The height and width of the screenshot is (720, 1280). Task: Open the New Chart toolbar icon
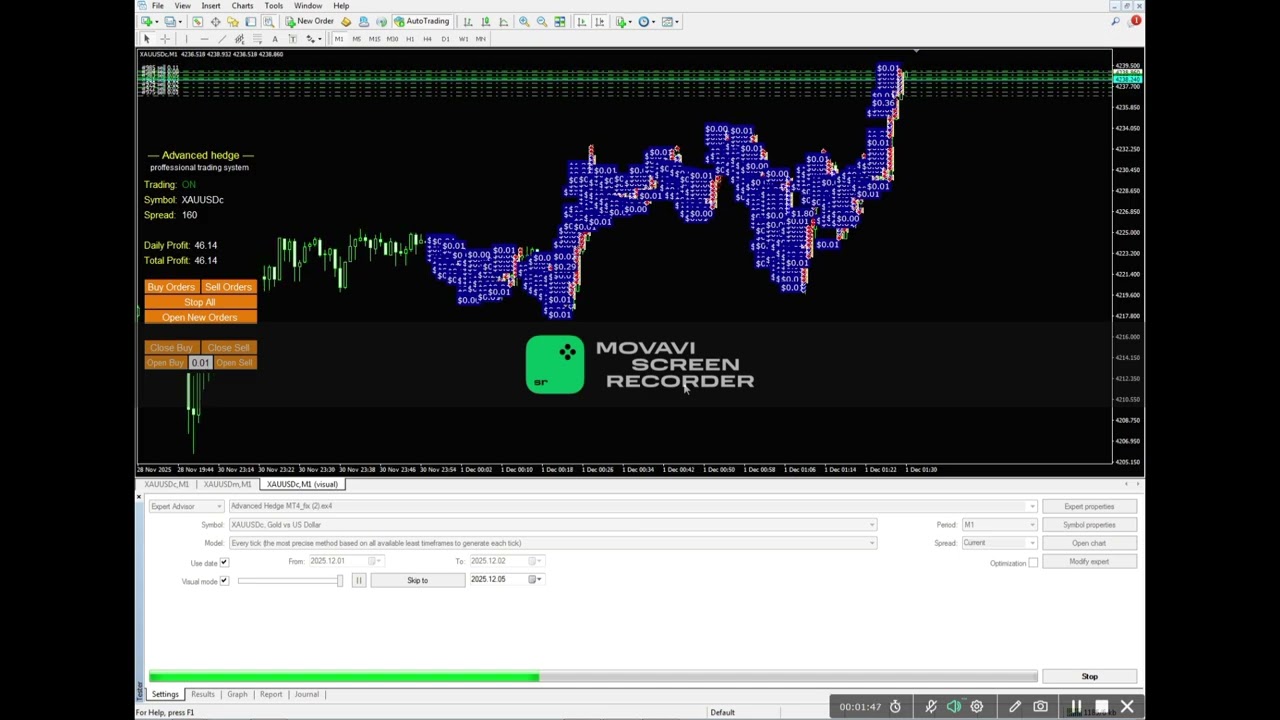146,21
